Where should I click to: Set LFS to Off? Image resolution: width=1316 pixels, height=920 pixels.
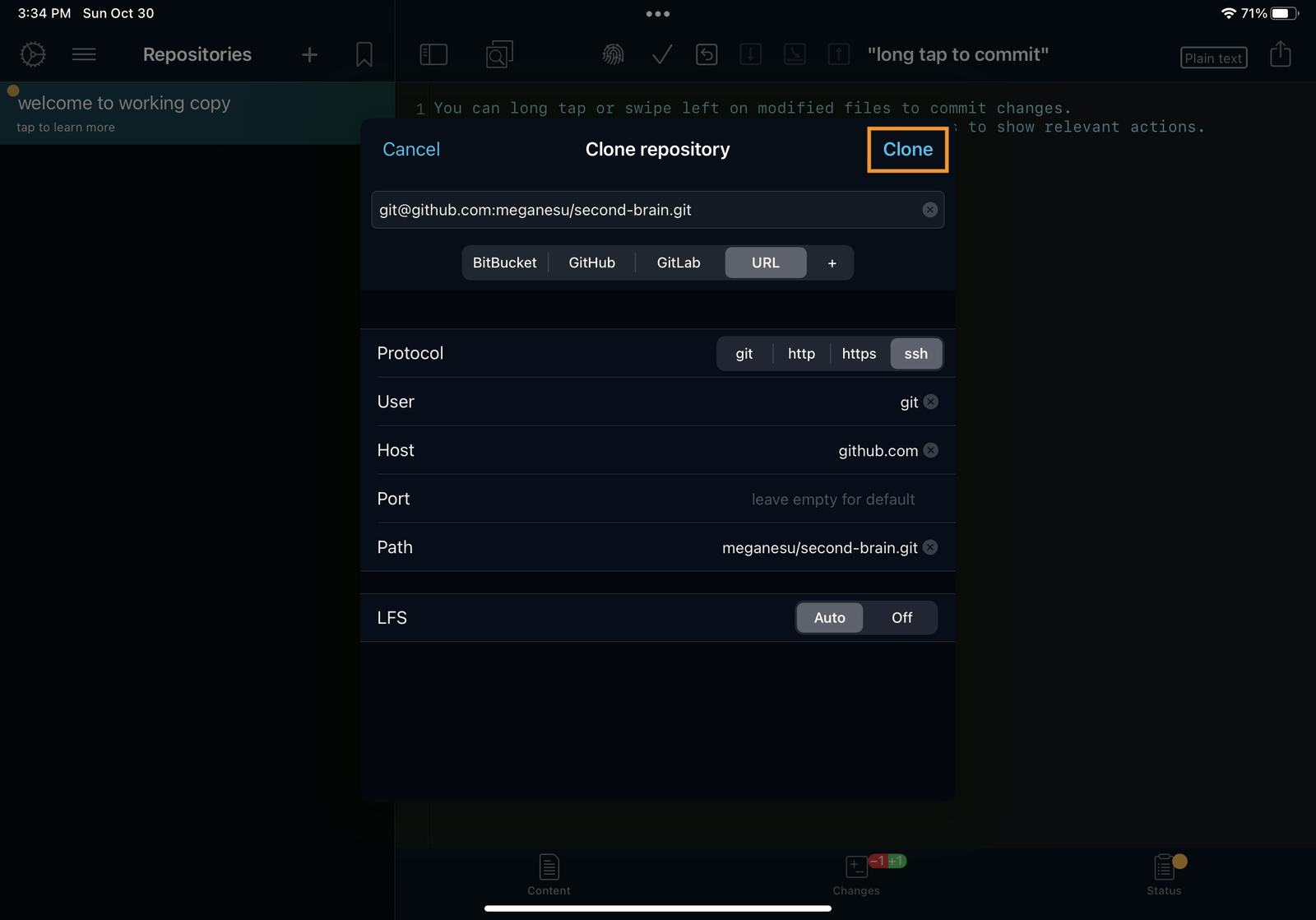(x=901, y=617)
